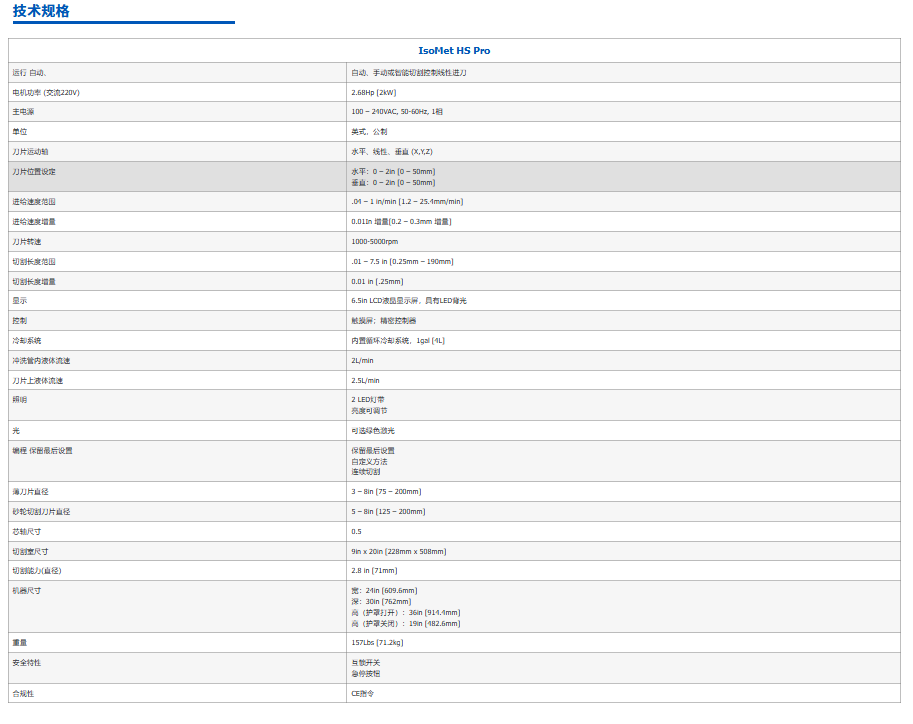Click the 水平: 0 – 2in [0 – 50mm] line
This screenshot has height=724, width=913.
394,172
